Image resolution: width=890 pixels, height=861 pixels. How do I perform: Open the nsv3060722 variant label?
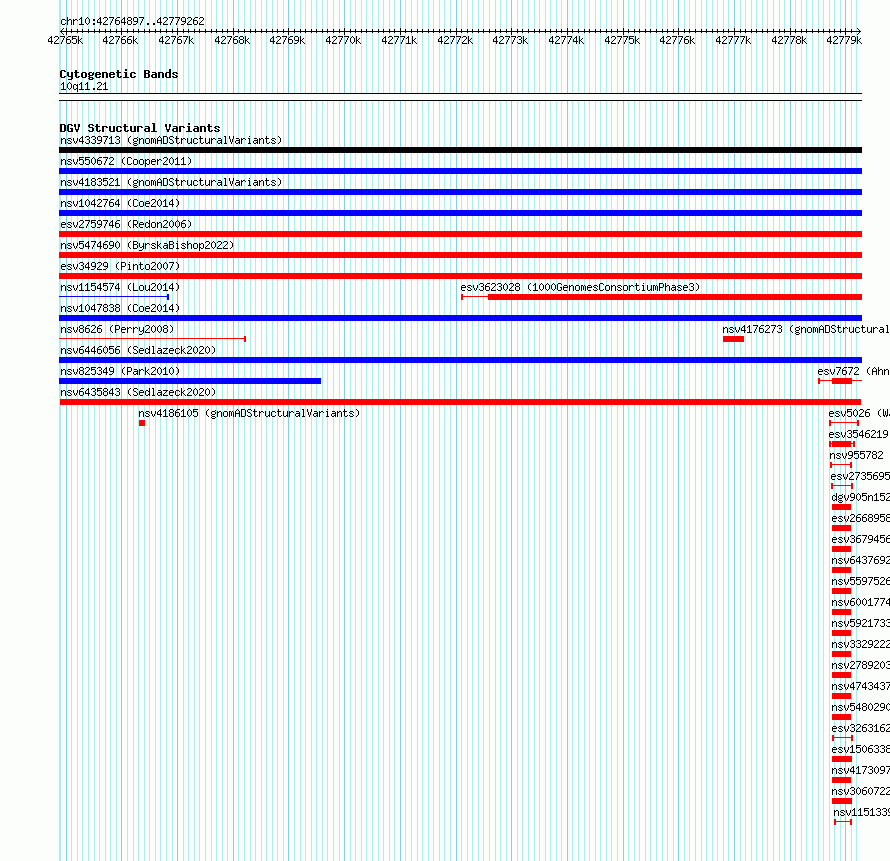[860, 791]
